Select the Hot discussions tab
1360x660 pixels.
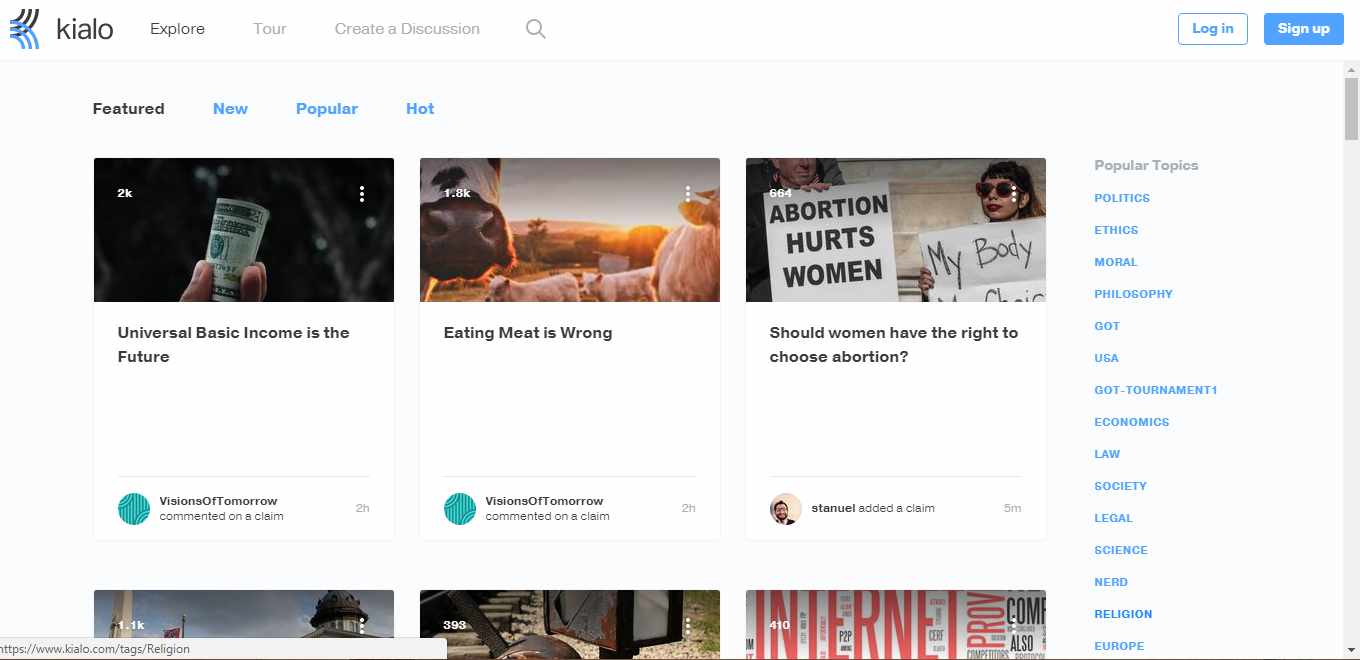coord(420,109)
